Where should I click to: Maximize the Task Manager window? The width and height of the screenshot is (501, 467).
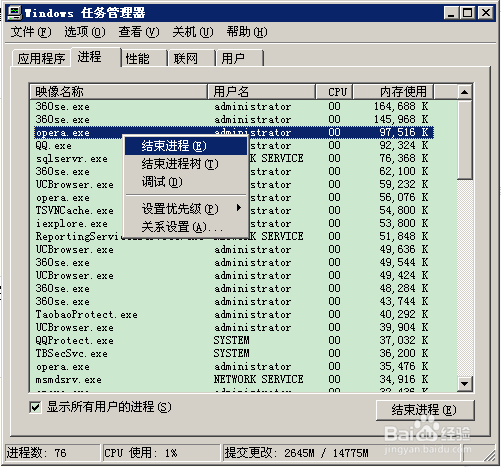pyautogui.click(x=467, y=13)
